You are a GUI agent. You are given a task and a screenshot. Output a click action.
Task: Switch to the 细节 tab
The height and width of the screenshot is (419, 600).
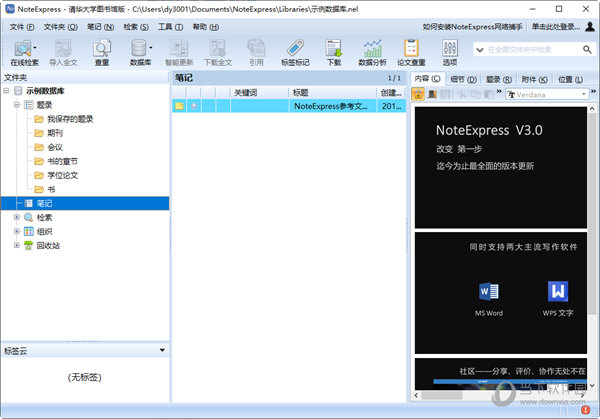click(x=461, y=77)
